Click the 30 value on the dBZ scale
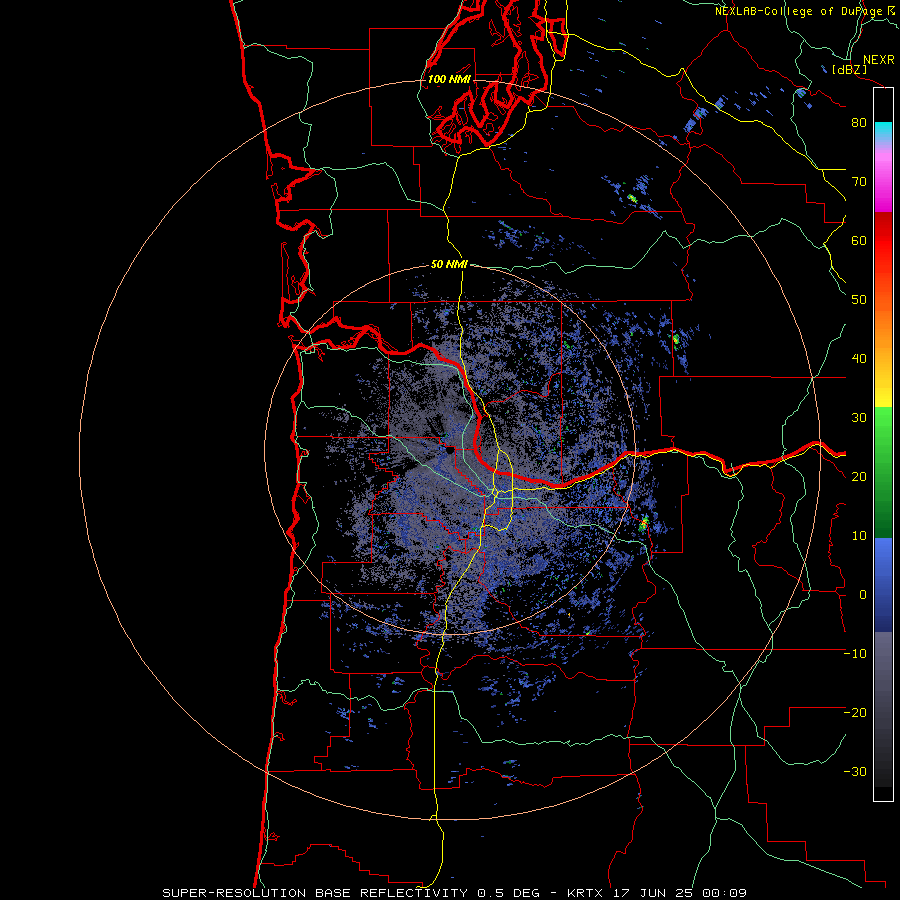The image size is (900, 900). pyautogui.click(x=859, y=418)
